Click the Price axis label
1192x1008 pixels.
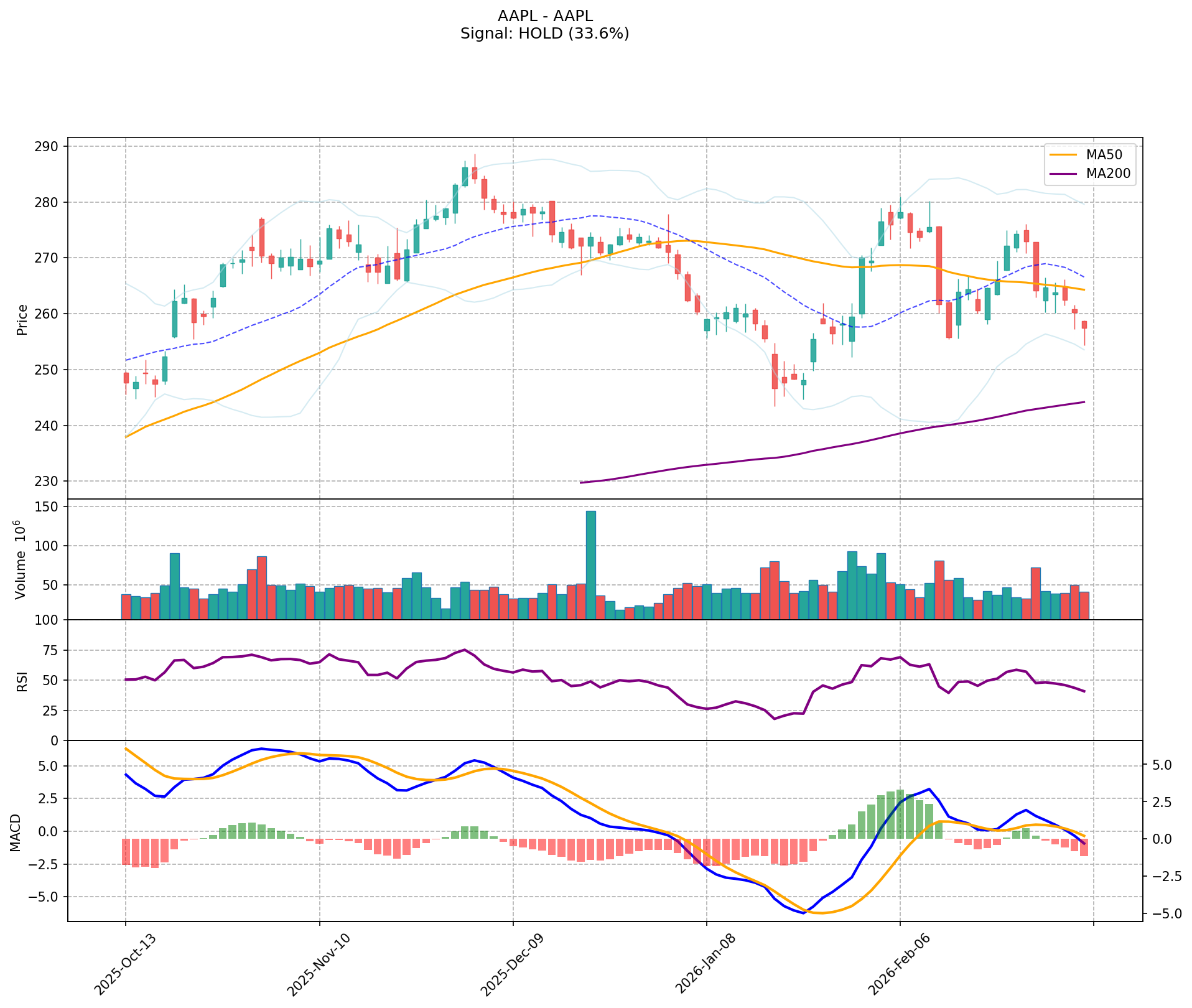(x=22, y=319)
